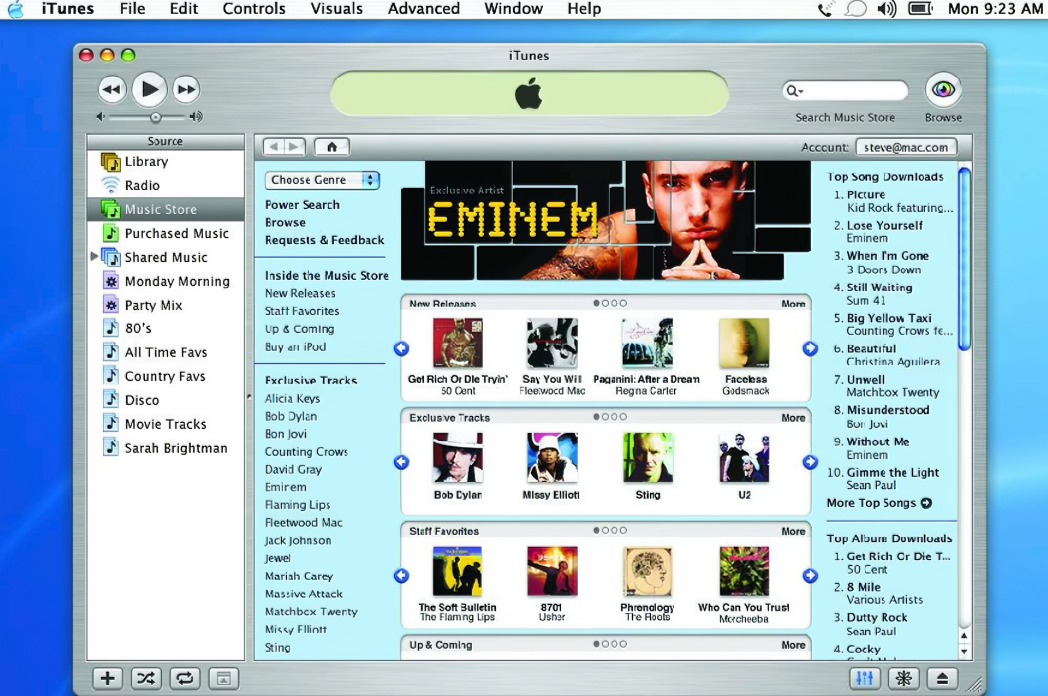Open the Equalizer from the bottom toolbar

(x=866, y=678)
